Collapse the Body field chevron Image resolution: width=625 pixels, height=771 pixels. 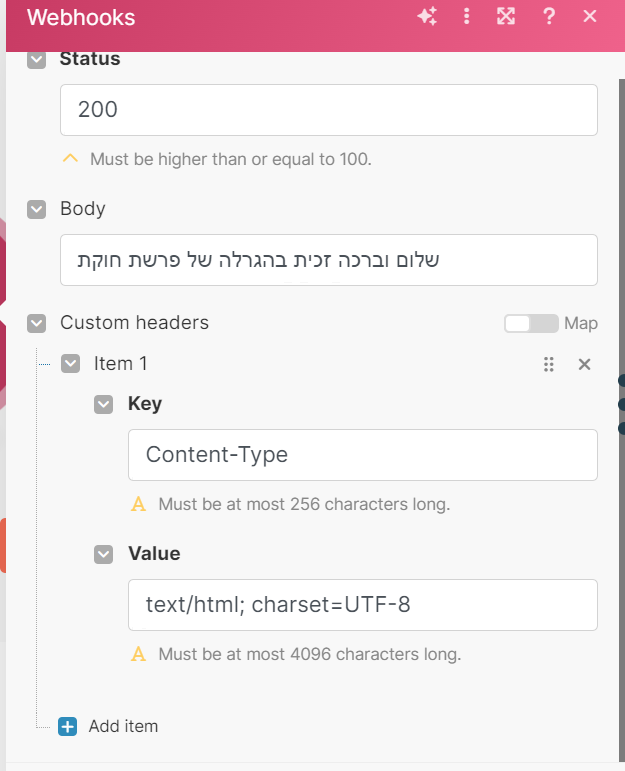click(x=37, y=209)
